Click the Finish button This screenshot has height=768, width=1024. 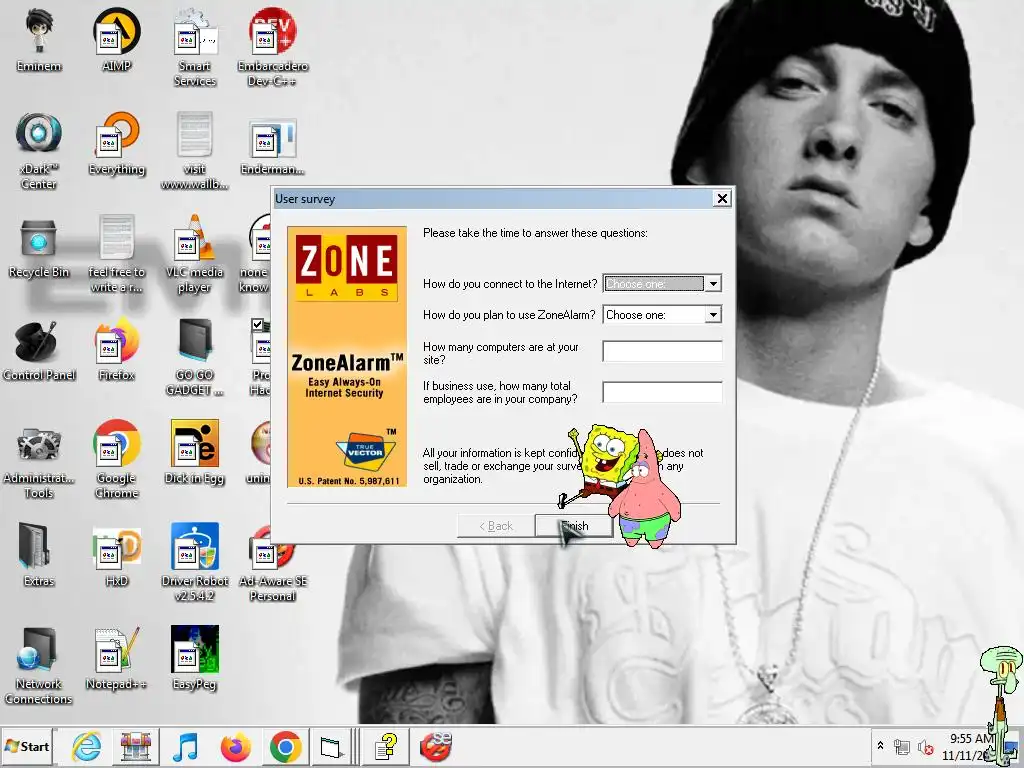(573, 526)
